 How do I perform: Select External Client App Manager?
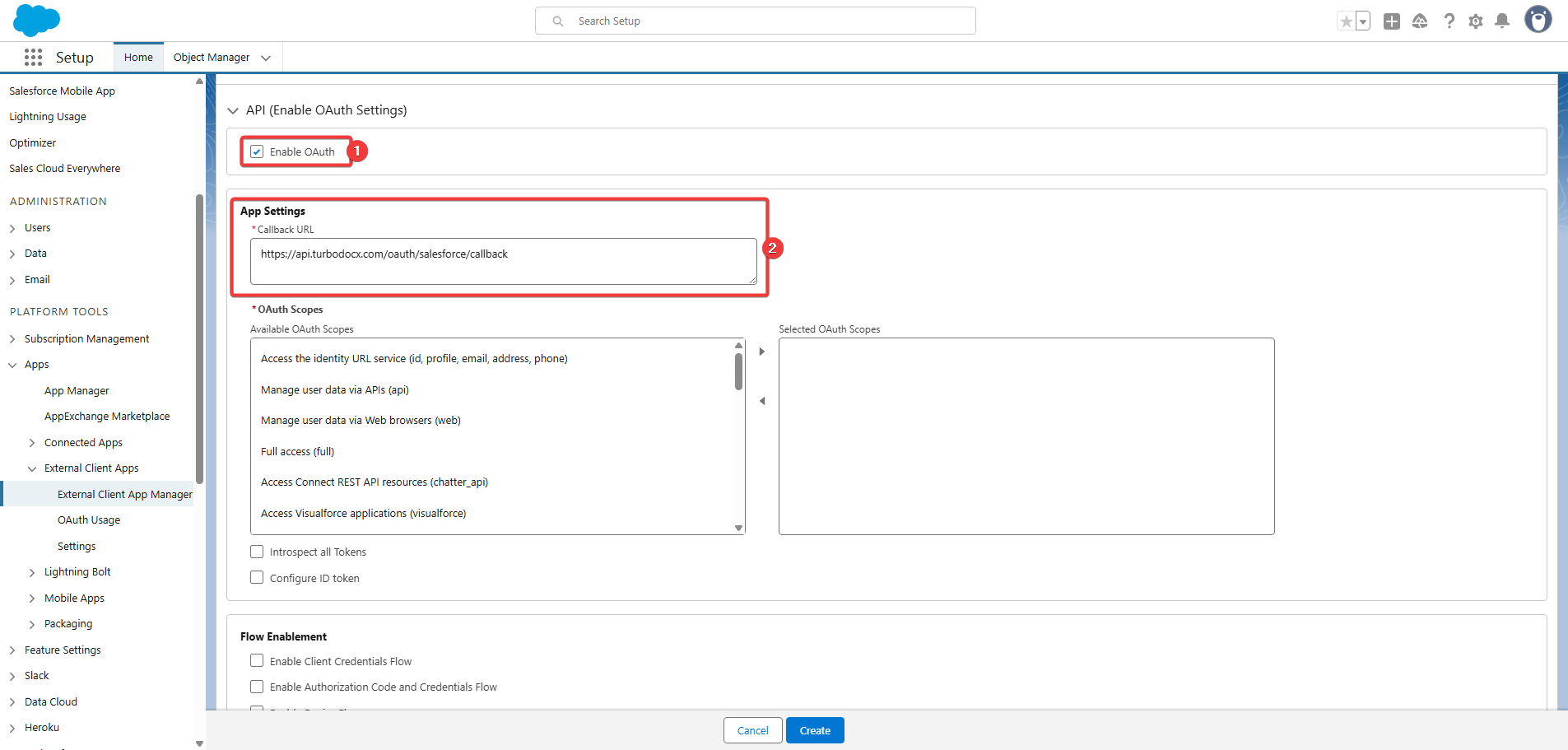(x=125, y=495)
